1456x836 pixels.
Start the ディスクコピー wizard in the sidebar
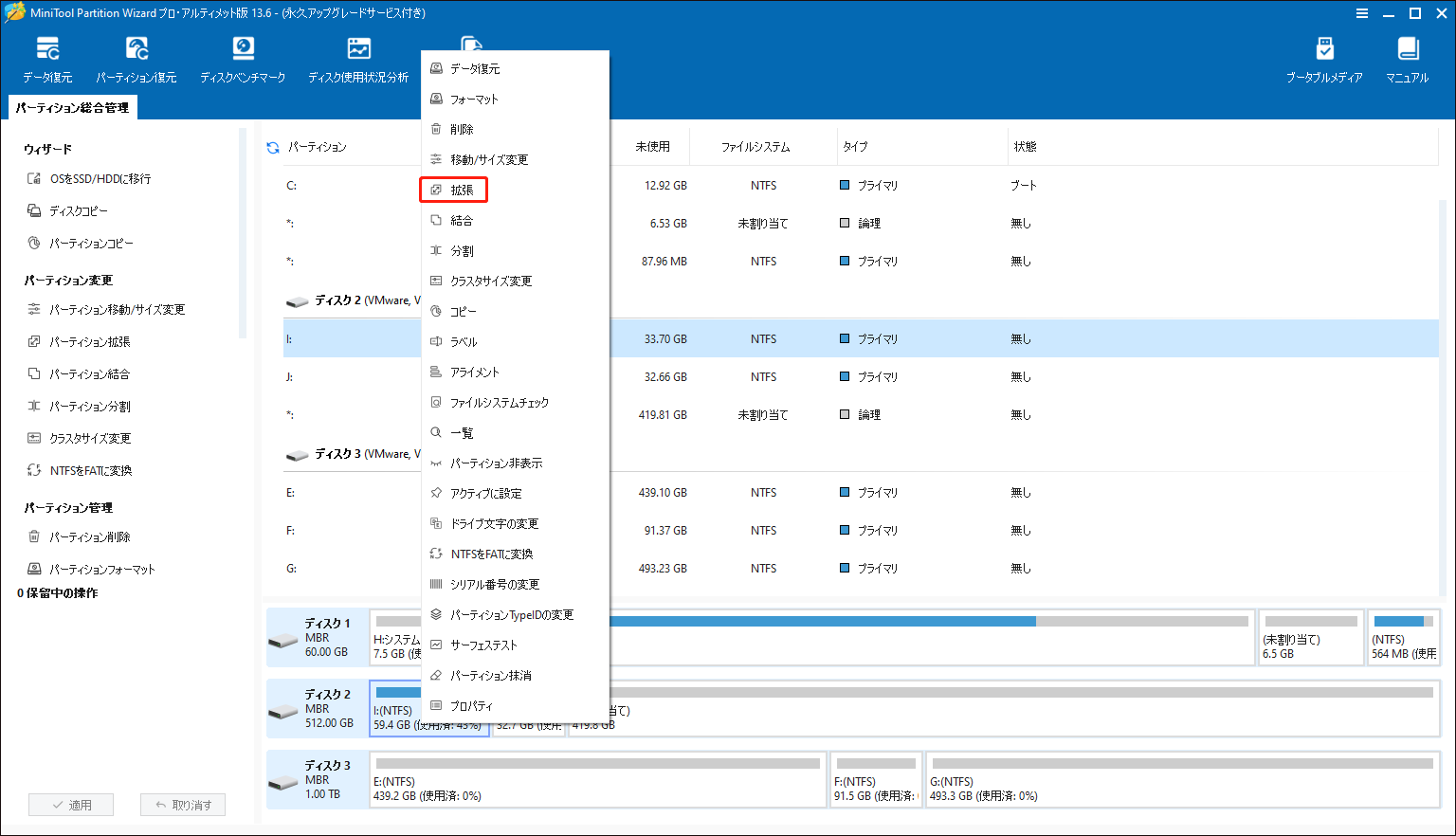[x=67, y=210]
